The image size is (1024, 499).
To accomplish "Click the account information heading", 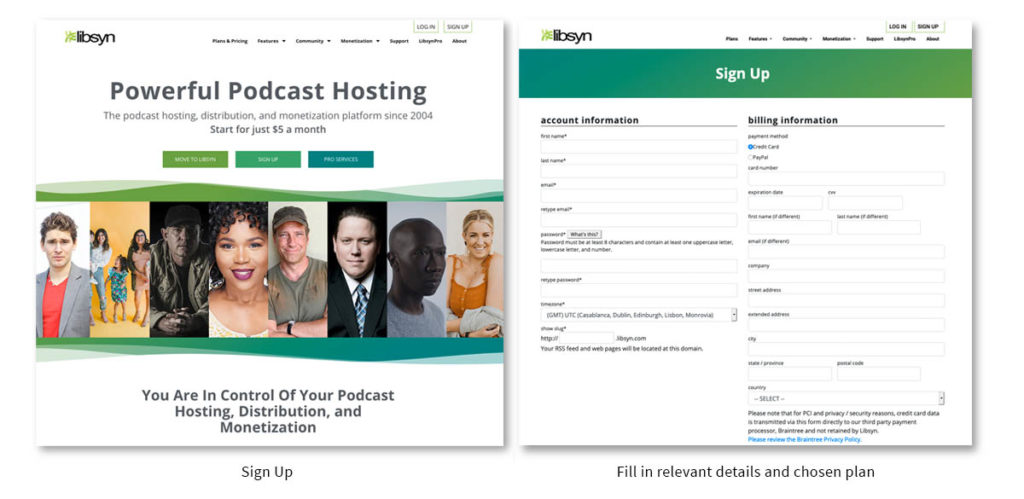I will [x=590, y=120].
